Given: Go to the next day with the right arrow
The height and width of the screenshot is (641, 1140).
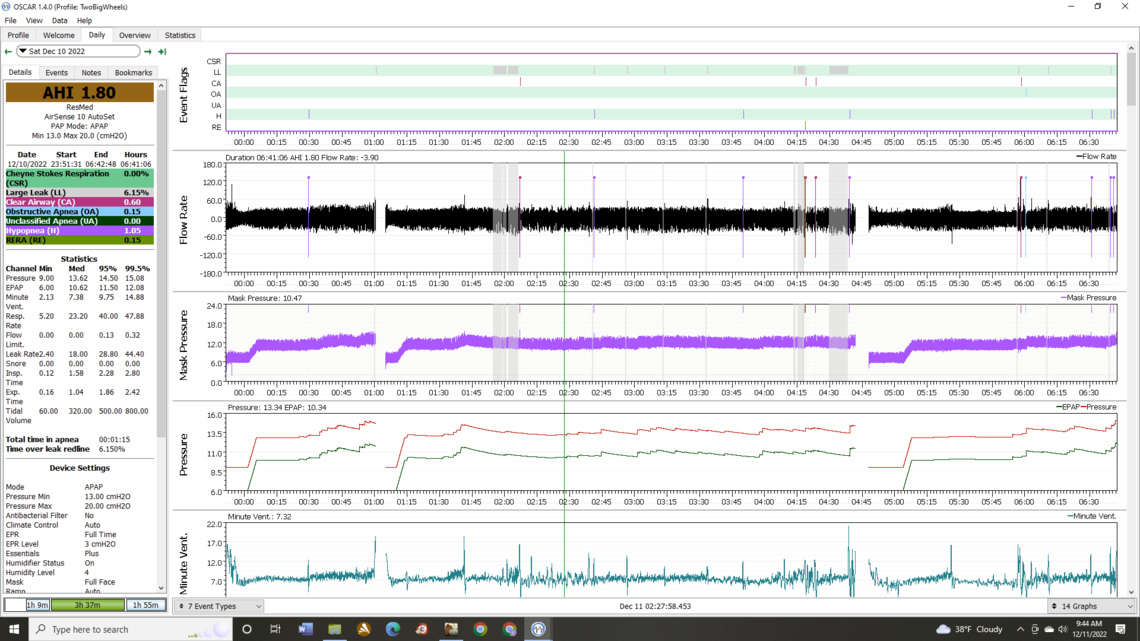Looking at the screenshot, I should [148, 52].
